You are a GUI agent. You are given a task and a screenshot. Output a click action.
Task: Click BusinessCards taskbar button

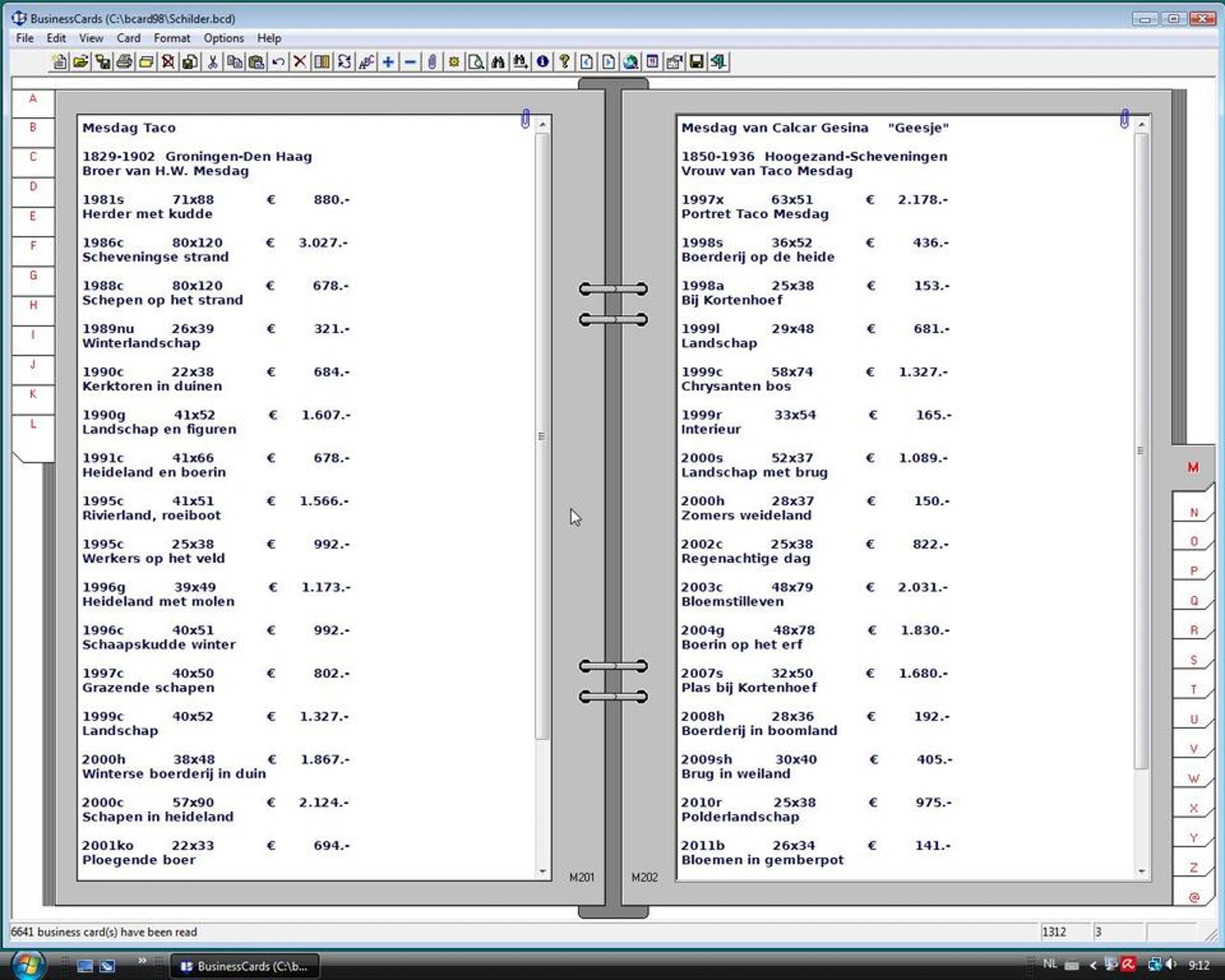click(245, 966)
